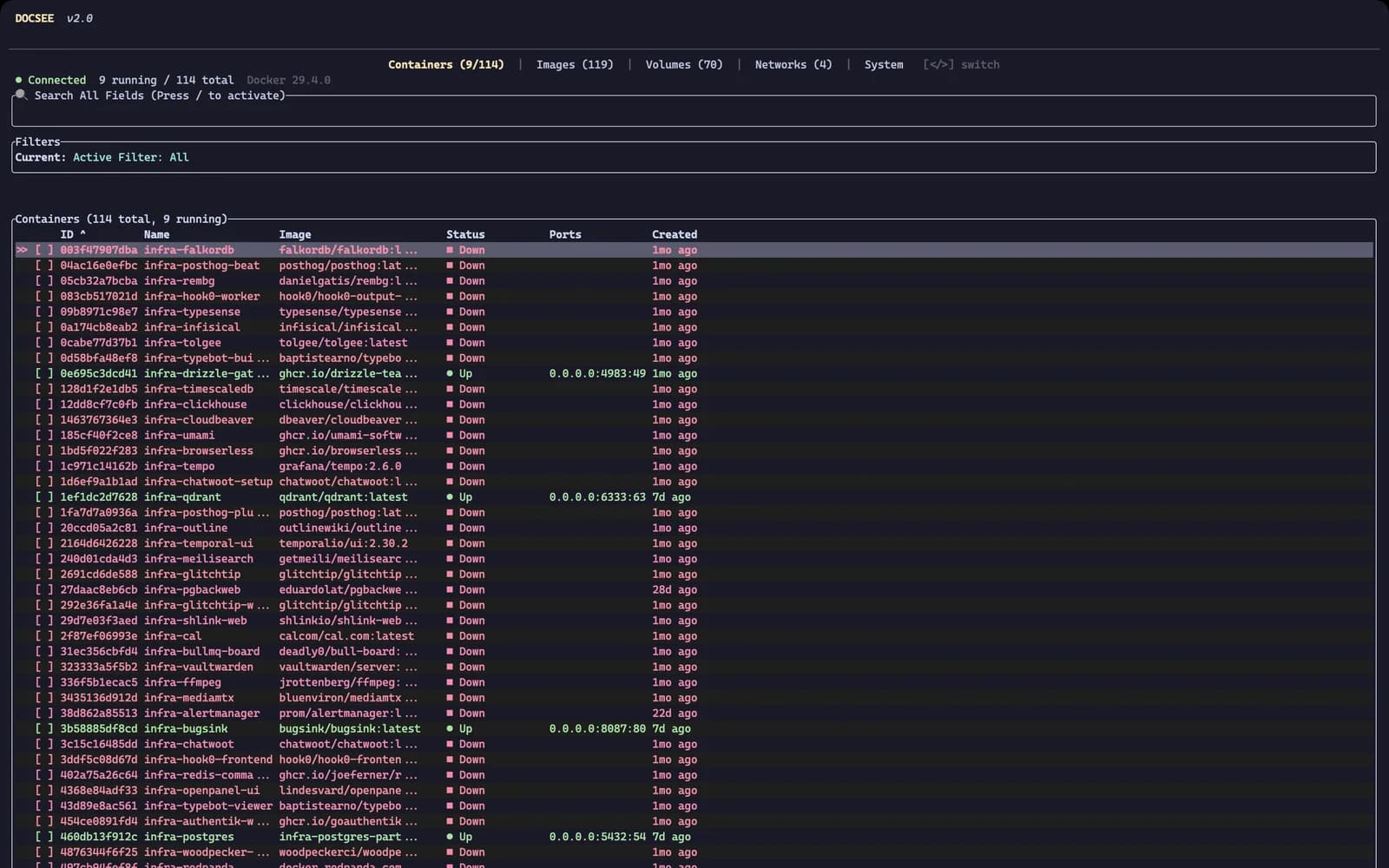Check the box for infra-posthog-beat

44,266
